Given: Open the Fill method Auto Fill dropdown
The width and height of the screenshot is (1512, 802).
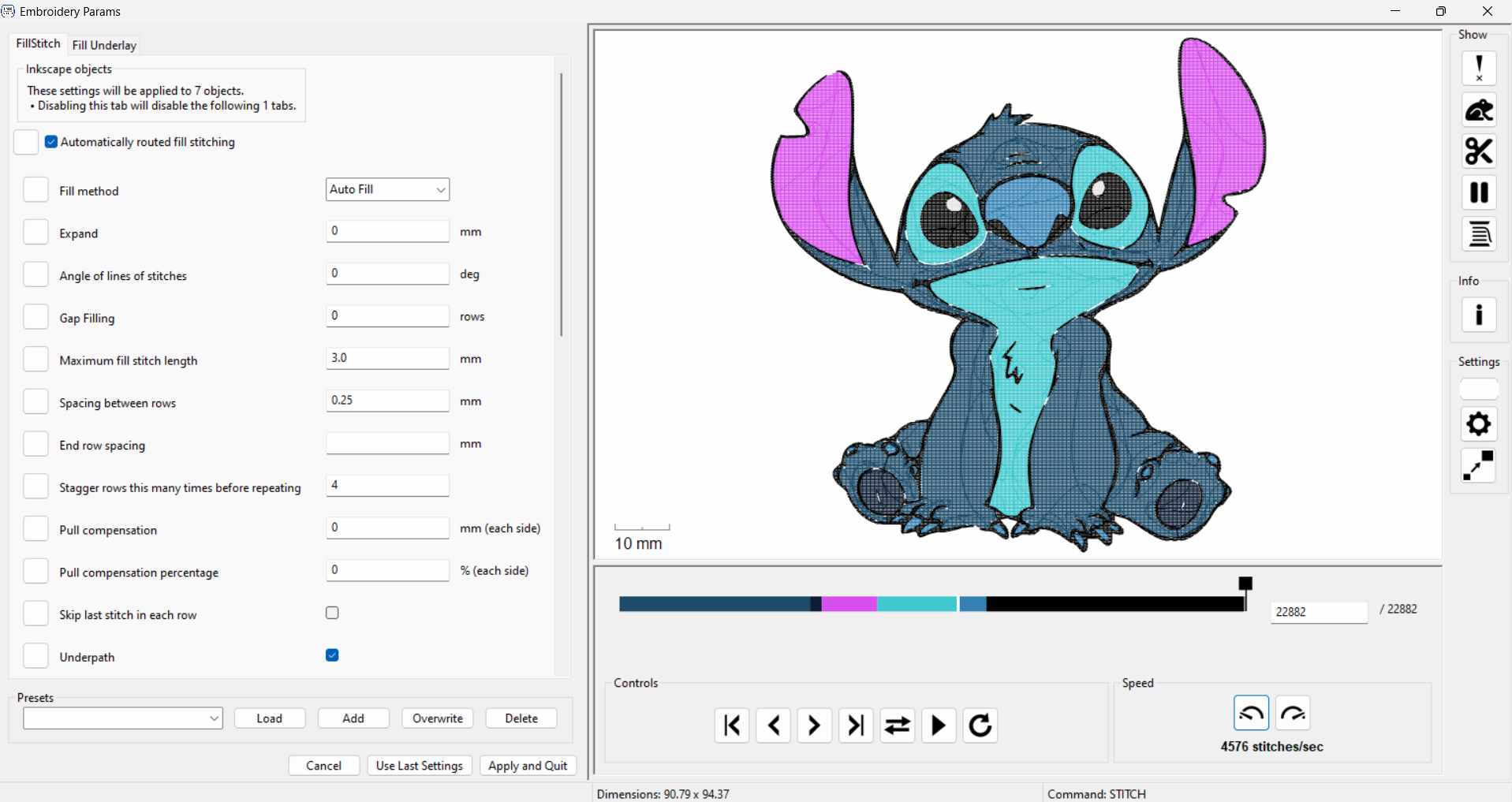Looking at the screenshot, I should point(387,189).
